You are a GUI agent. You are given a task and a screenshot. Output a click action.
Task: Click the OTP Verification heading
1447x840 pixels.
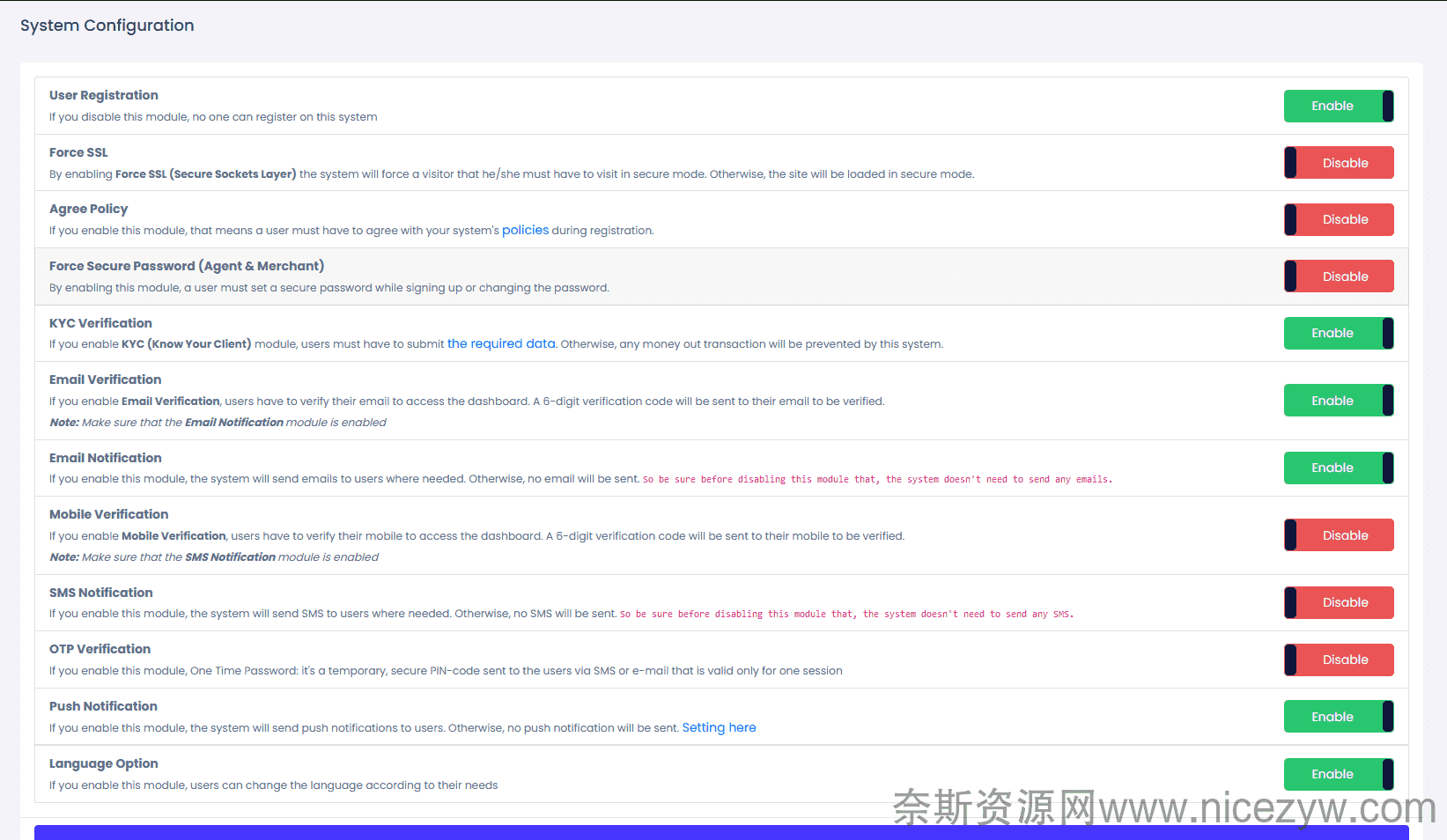(x=100, y=649)
